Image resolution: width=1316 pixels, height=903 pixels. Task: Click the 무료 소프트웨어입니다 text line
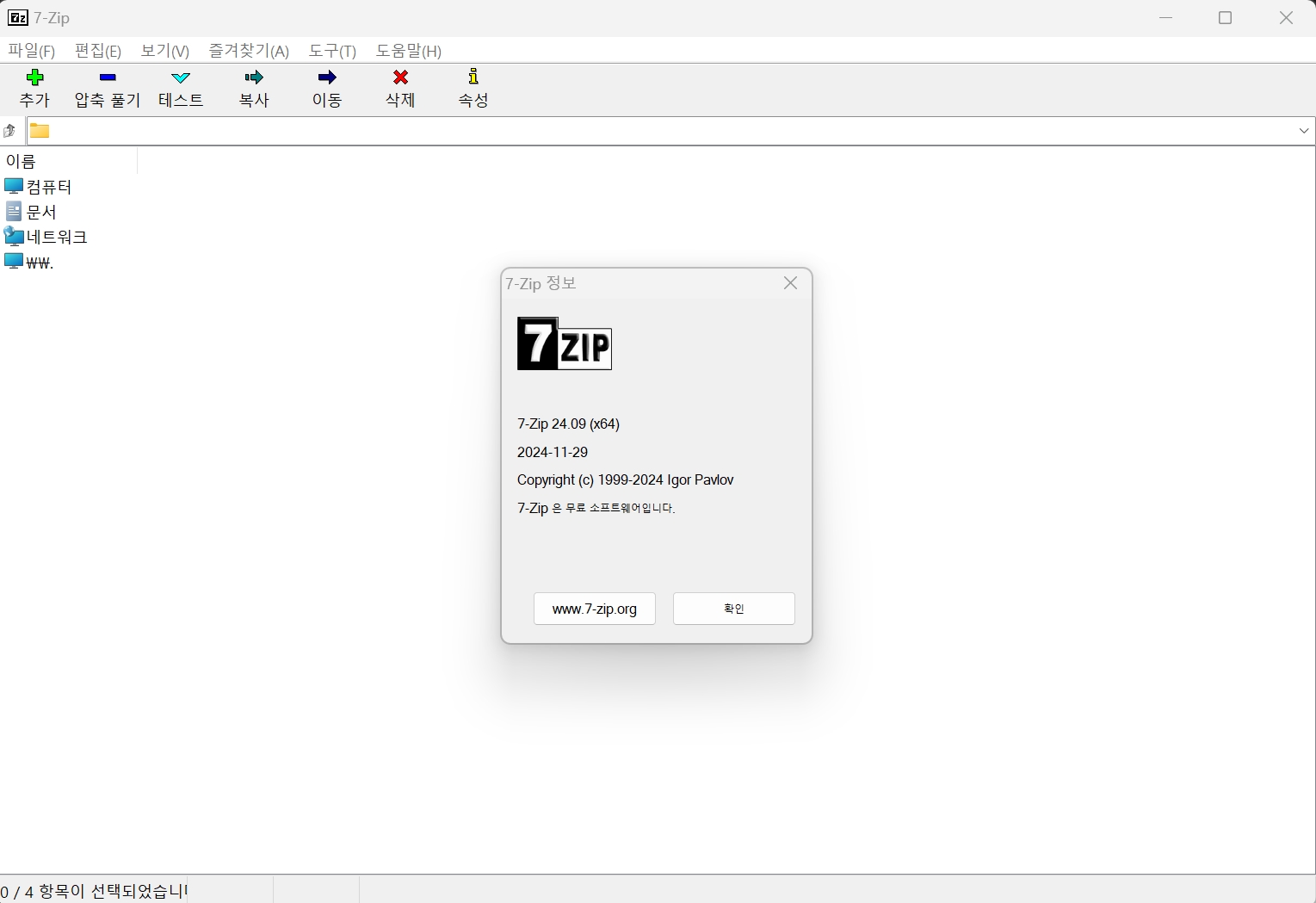(596, 508)
